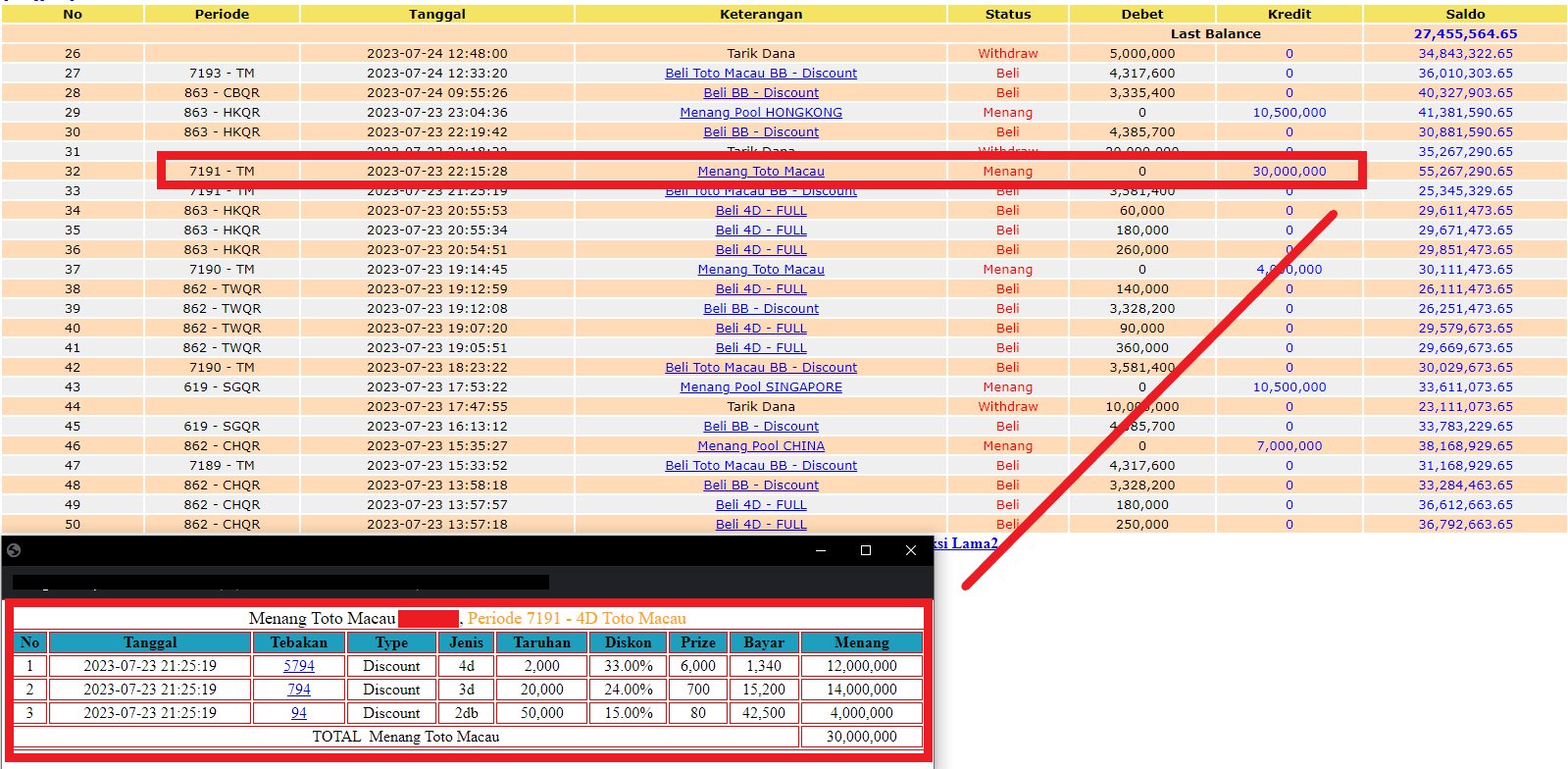The height and width of the screenshot is (769, 1568).
Task: Open Beli Toto Macau BB - Discount row 47
Action: click(x=761, y=466)
